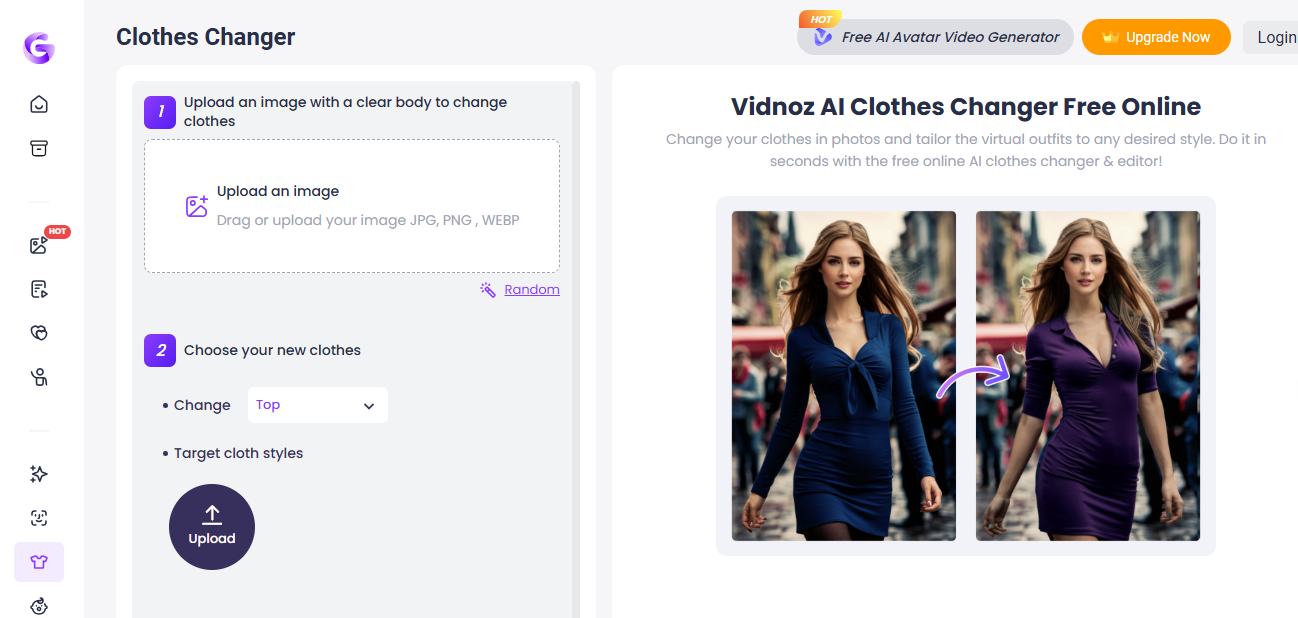Image resolution: width=1298 pixels, height=618 pixels.
Task: Click the 'Upload an image' text
Action: (278, 191)
